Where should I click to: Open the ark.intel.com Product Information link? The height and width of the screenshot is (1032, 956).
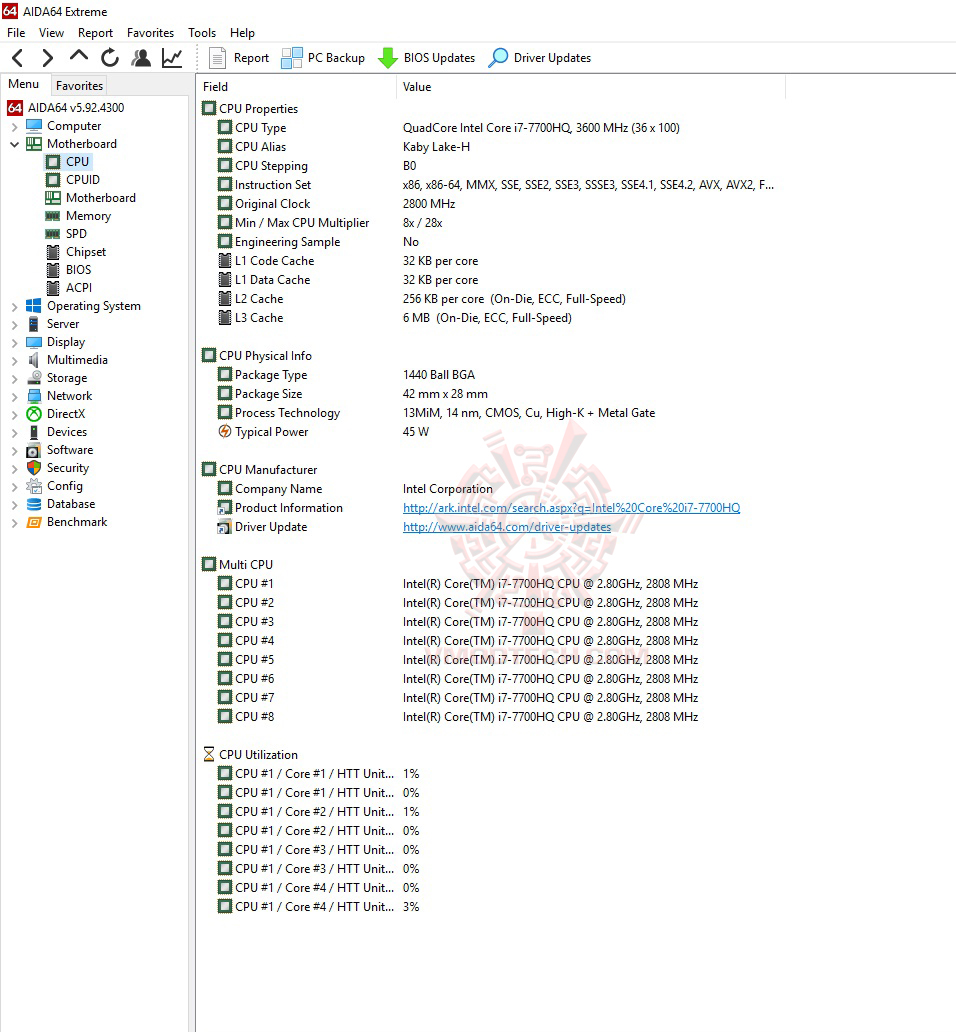pos(571,507)
